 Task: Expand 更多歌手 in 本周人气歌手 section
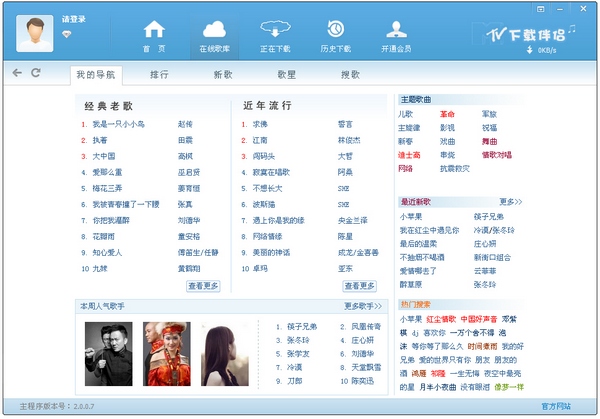363,306
